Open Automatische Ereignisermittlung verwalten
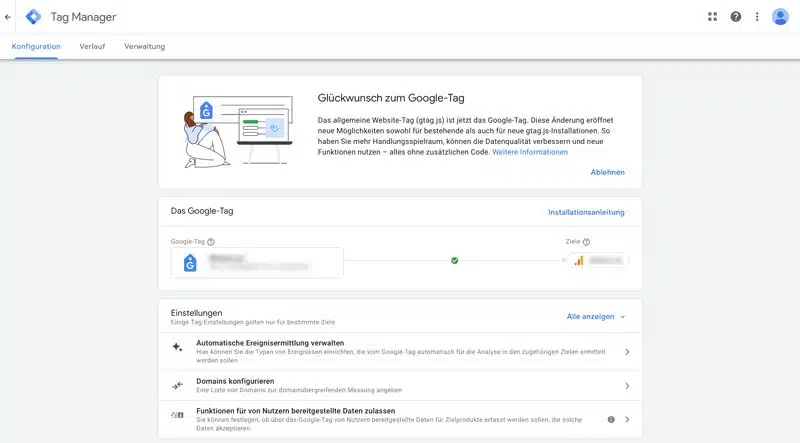The image size is (800, 443). coord(400,352)
